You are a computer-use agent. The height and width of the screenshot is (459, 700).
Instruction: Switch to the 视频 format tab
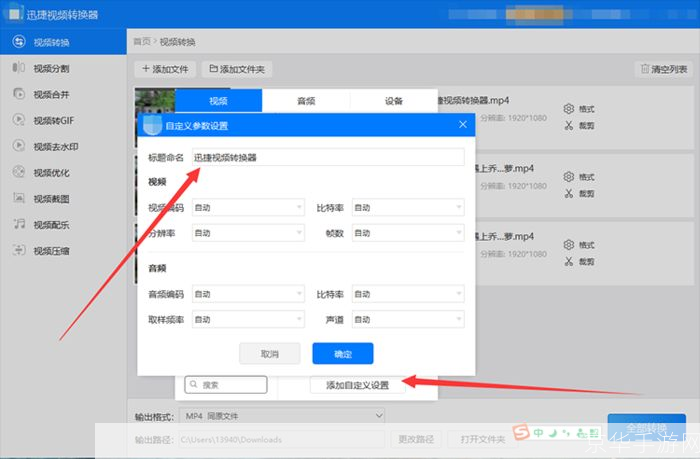point(218,101)
